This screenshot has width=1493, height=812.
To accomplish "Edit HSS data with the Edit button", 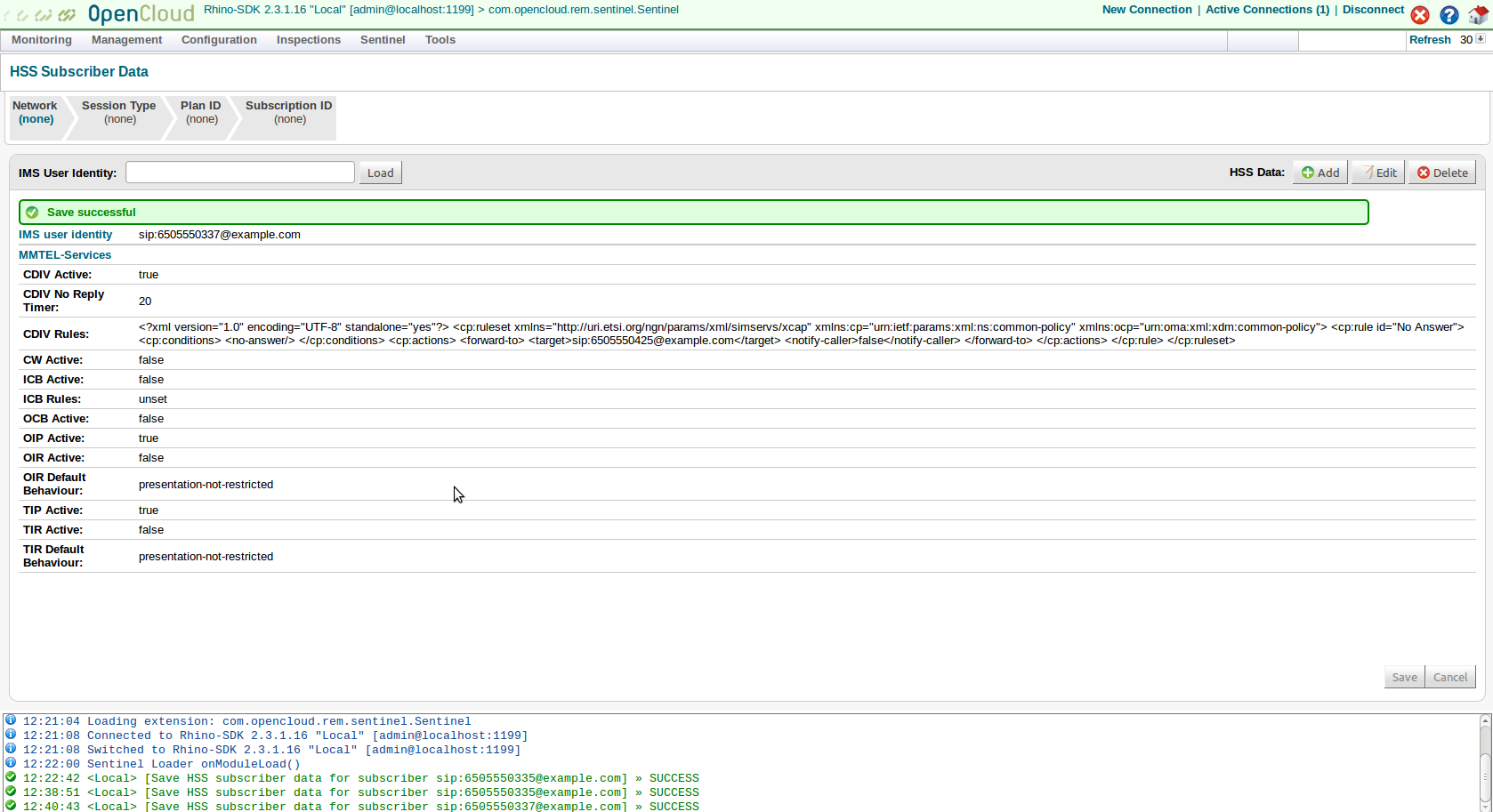I will [x=1378, y=173].
